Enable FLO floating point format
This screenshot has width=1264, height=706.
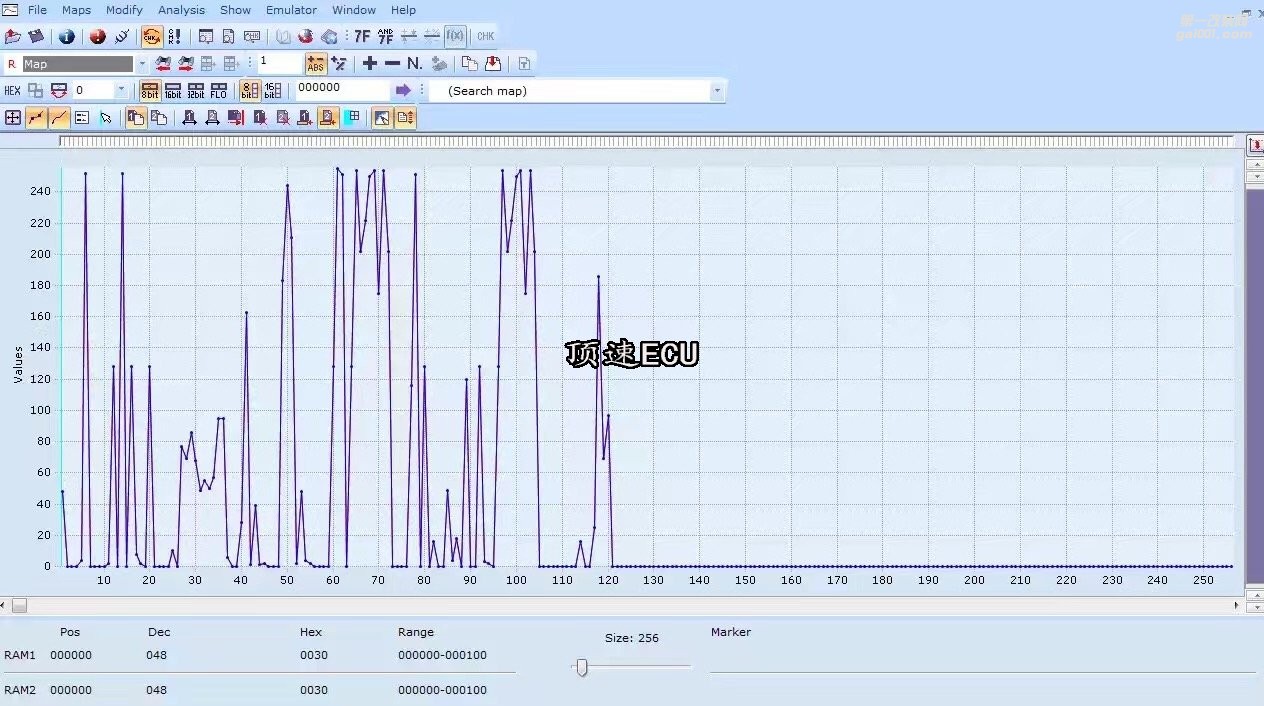(x=219, y=91)
